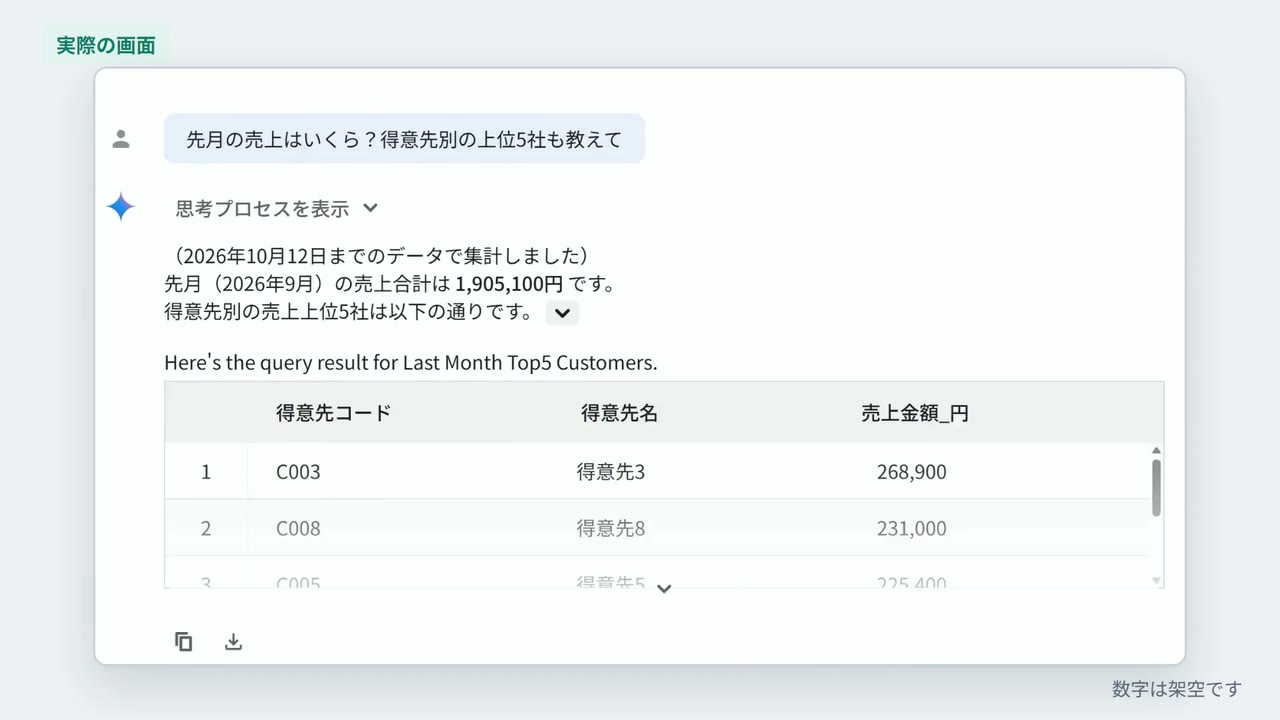Screen dimensions: 1280x720
Task: Click the user message about 先月の売上
Action: (404, 139)
